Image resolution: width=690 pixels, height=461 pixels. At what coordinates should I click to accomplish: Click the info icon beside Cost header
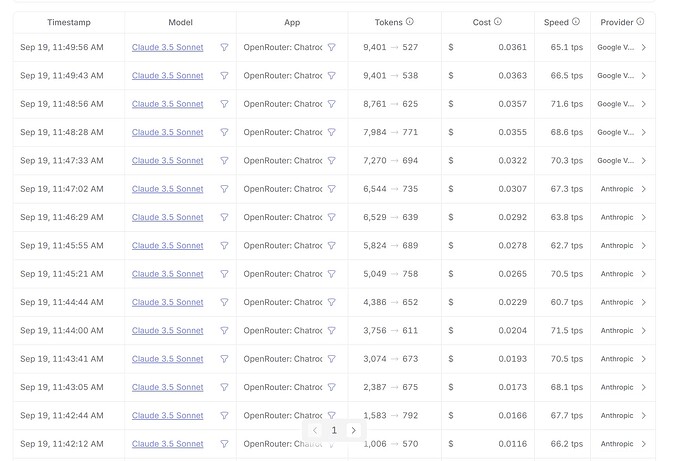click(498, 22)
